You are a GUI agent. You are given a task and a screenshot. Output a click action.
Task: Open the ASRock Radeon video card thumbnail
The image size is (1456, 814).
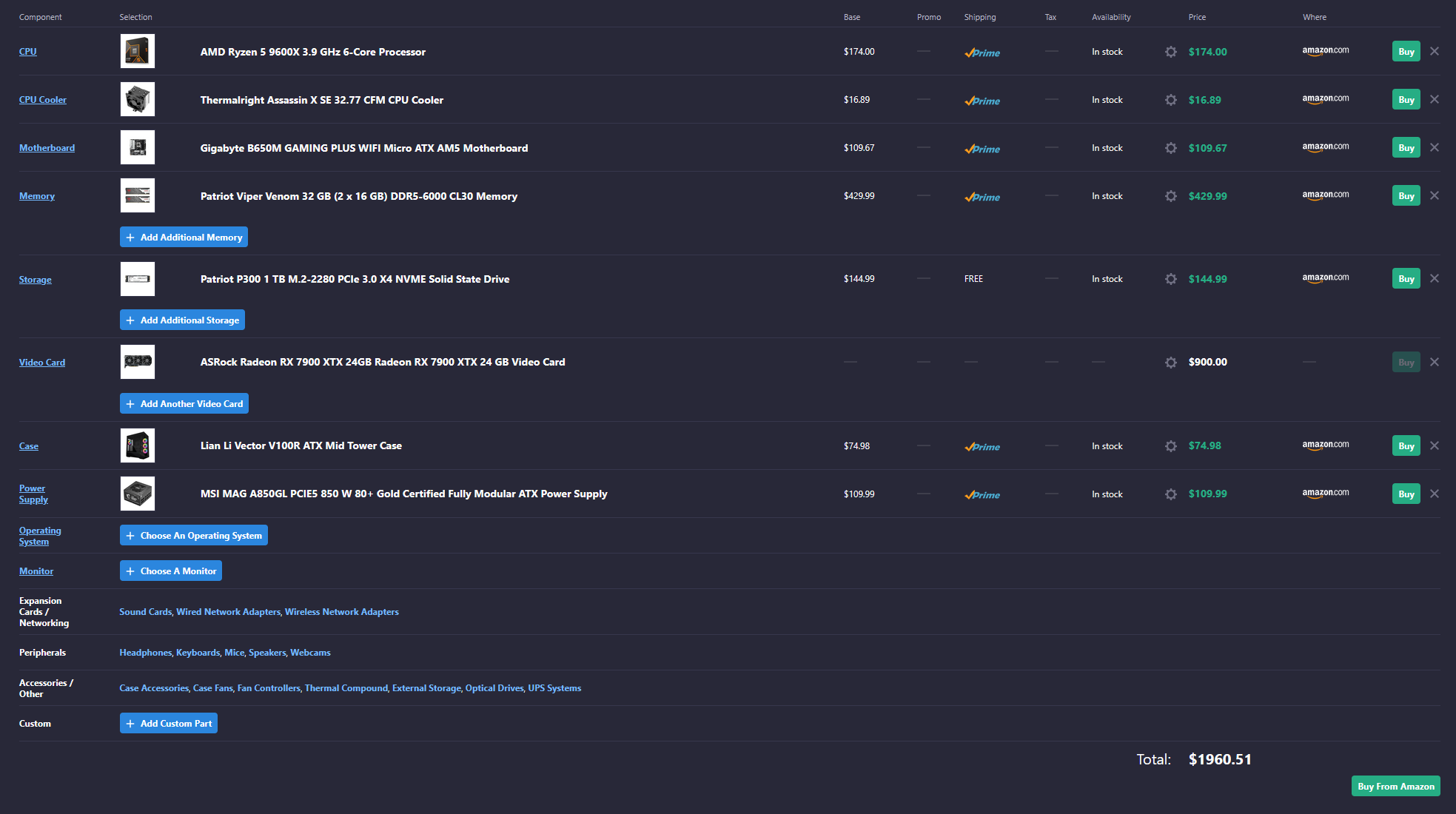pos(138,362)
